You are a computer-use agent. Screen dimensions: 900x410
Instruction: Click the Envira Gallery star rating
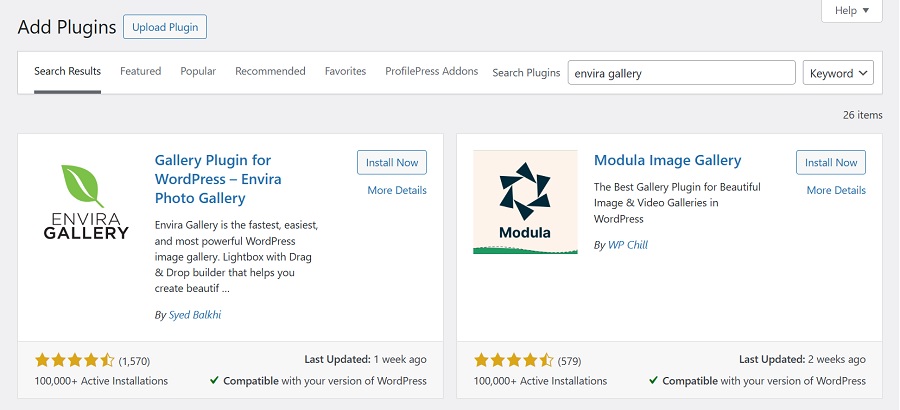point(75,360)
